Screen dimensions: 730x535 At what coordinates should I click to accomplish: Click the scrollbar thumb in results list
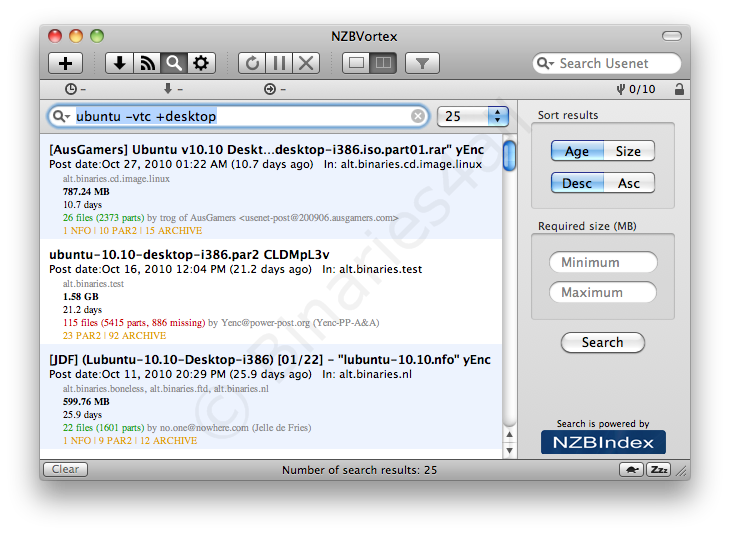pos(510,156)
